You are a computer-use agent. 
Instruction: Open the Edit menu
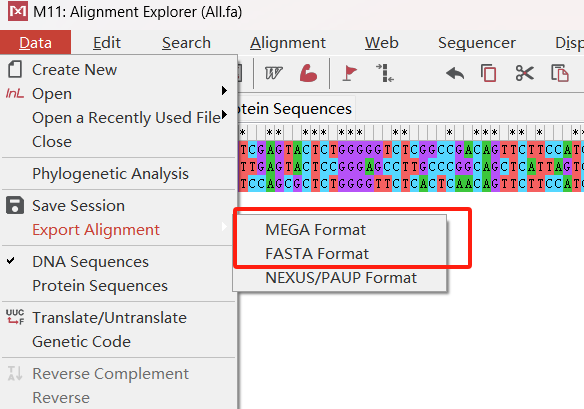pos(107,42)
